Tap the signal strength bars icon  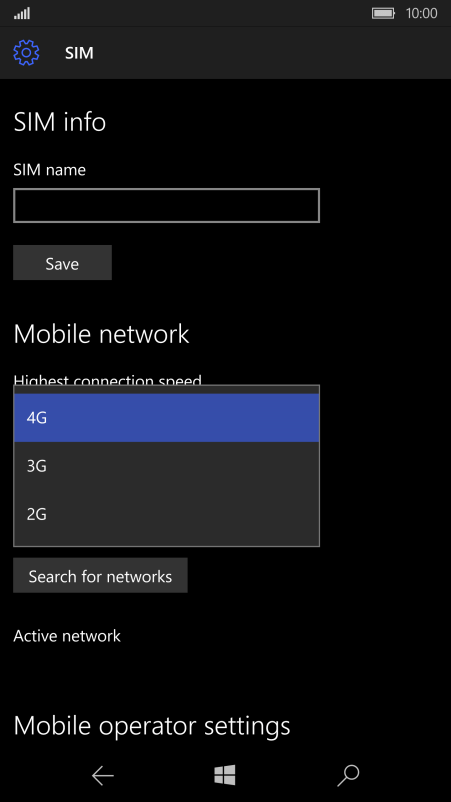(x=22, y=13)
